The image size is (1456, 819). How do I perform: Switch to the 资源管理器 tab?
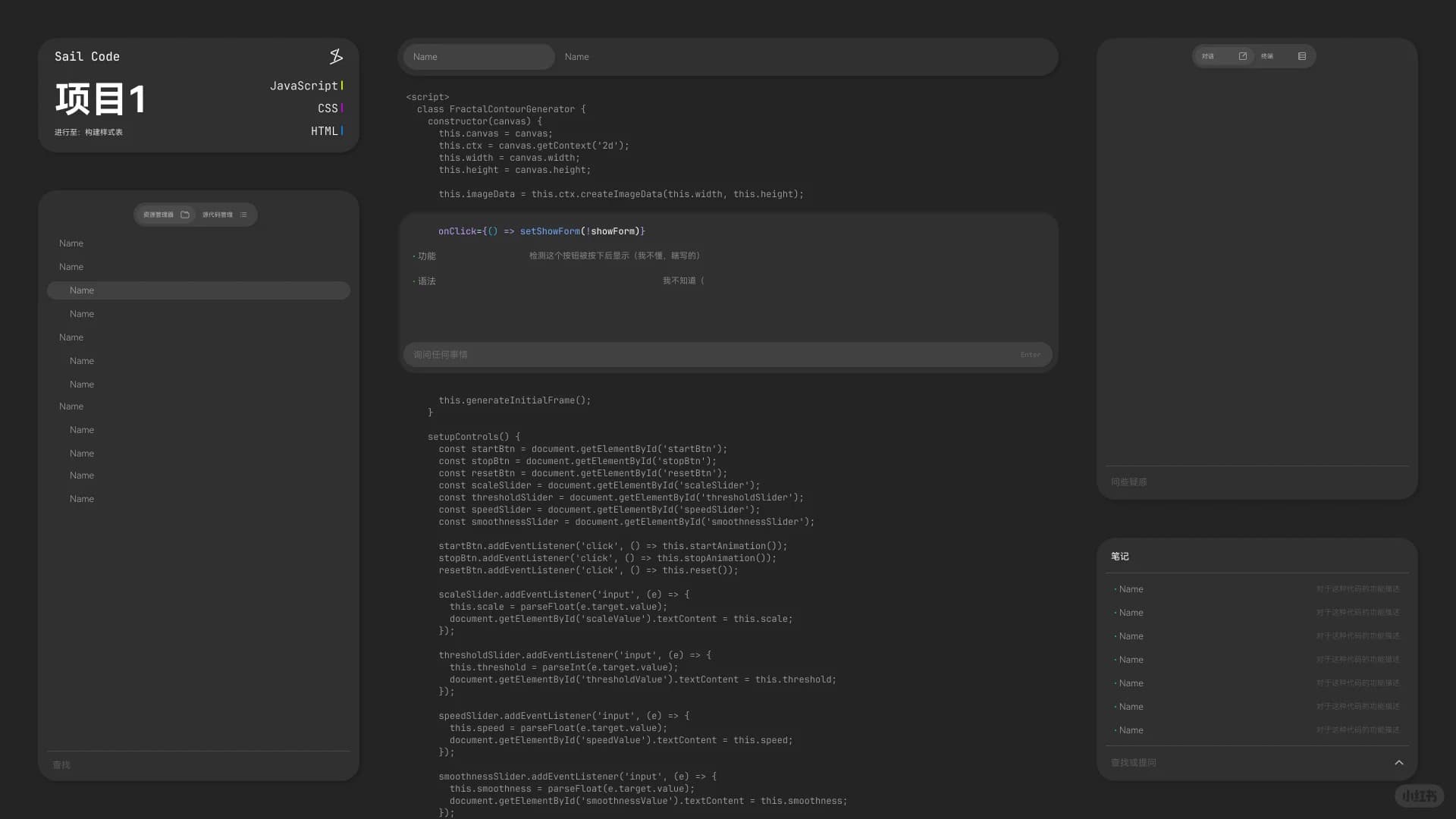pyautogui.click(x=165, y=215)
